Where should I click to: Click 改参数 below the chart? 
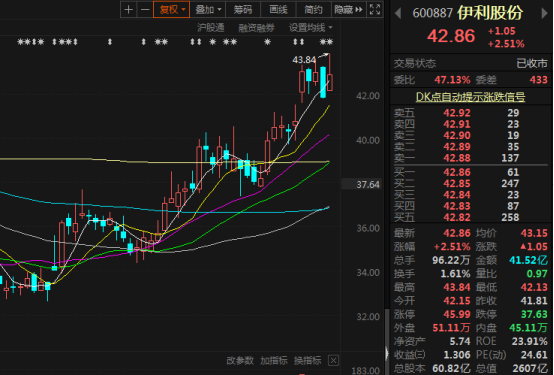240,361
